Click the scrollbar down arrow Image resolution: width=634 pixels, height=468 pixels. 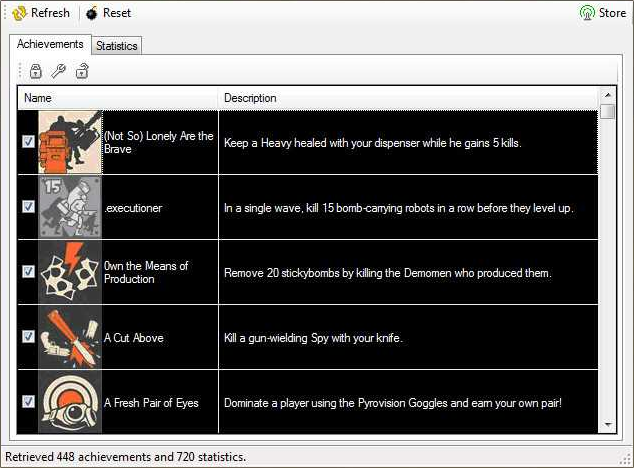point(607,425)
